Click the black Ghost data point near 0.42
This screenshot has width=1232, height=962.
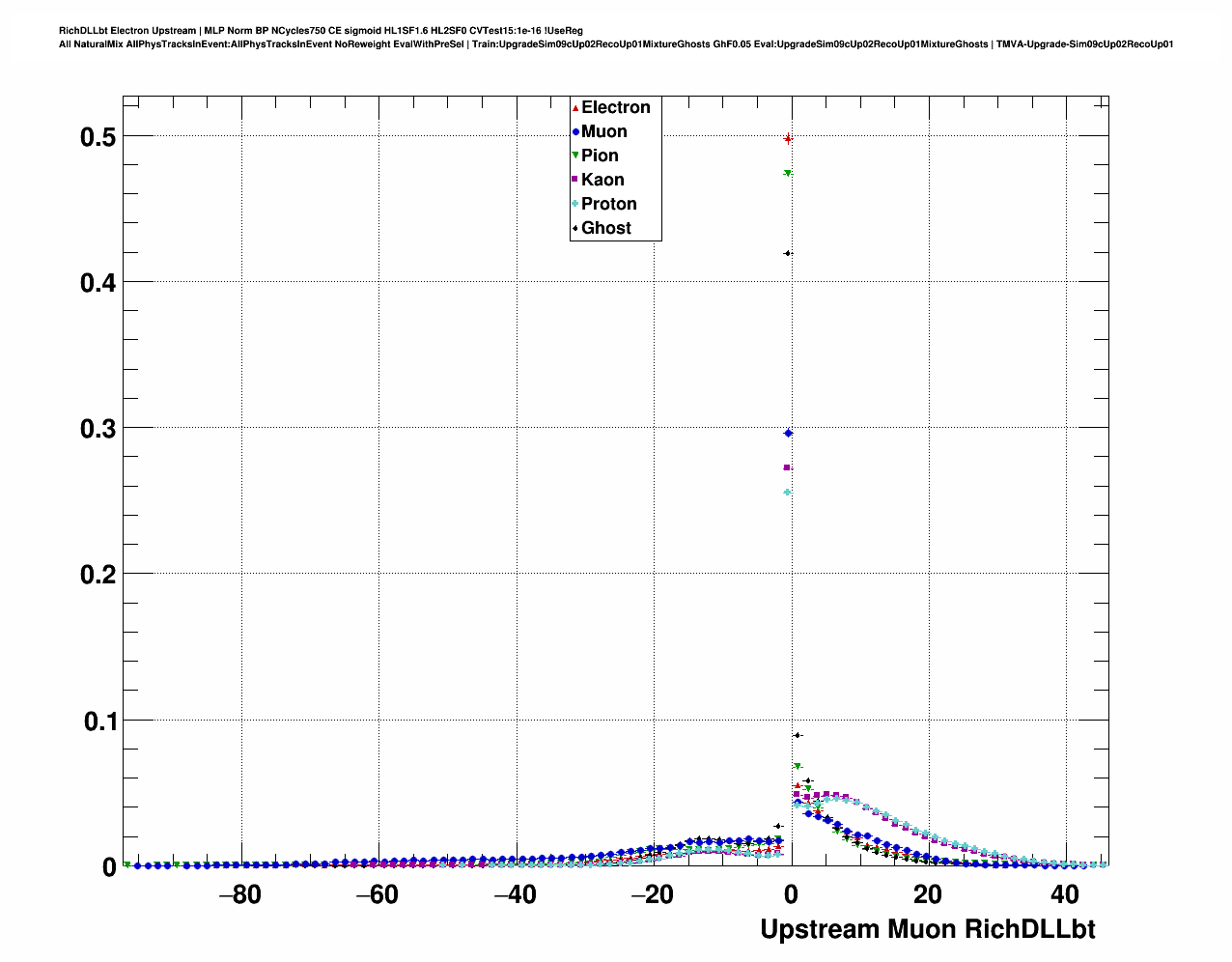(788, 253)
